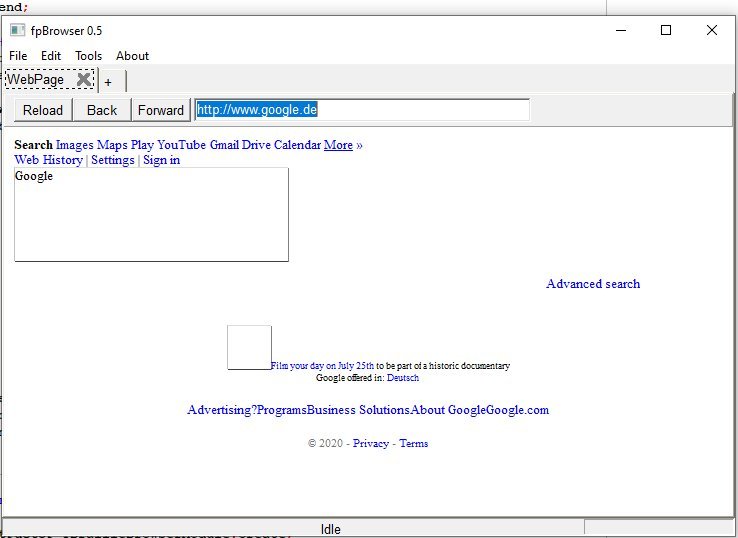Click the Sign in link

point(161,160)
